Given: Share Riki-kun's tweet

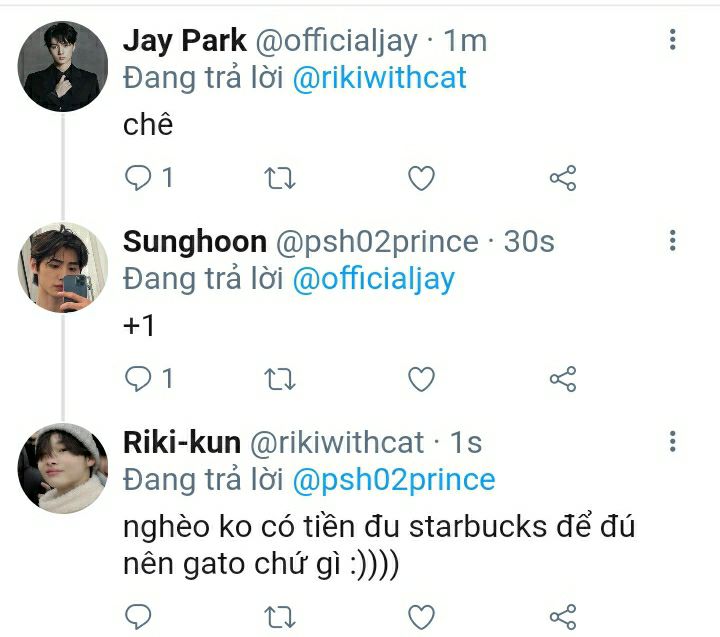Looking at the screenshot, I should [x=563, y=615].
